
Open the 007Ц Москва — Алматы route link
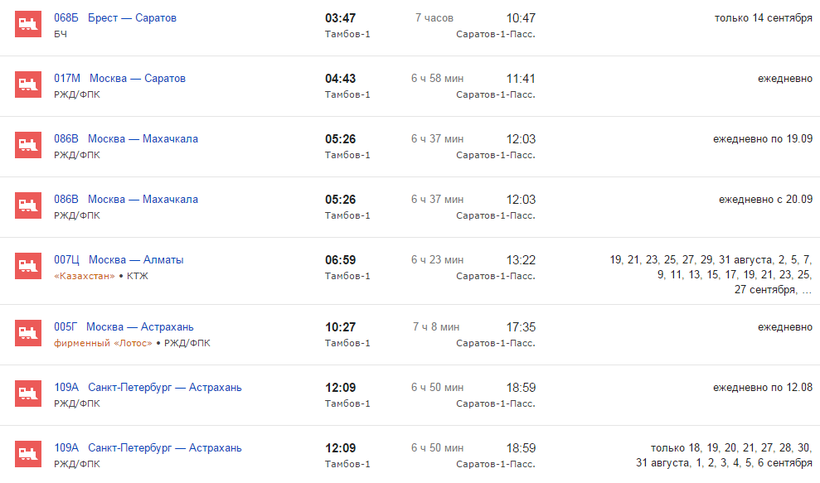point(119,260)
